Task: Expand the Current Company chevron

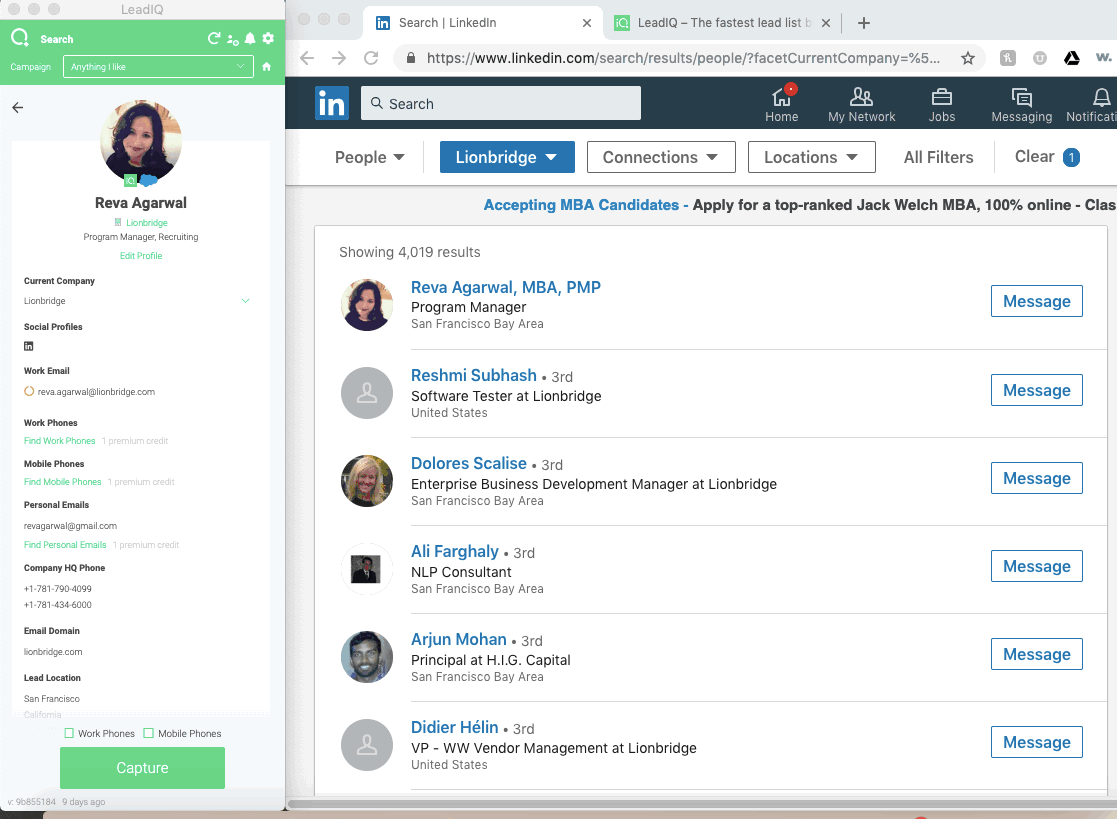Action: pyautogui.click(x=245, y=301)
